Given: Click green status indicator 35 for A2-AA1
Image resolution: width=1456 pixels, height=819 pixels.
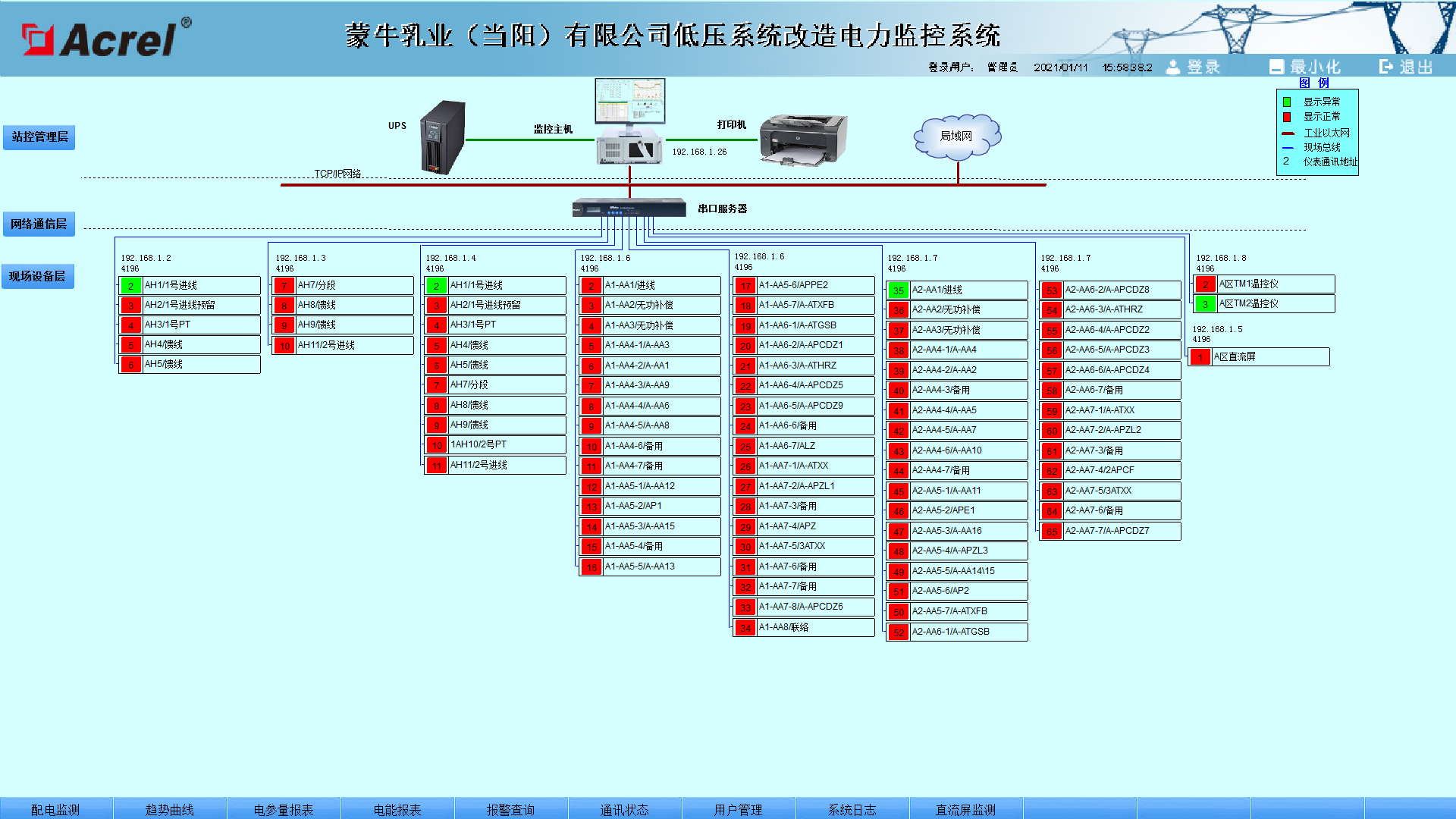Looking at the screenshot, I should click(x=898, y=290).
